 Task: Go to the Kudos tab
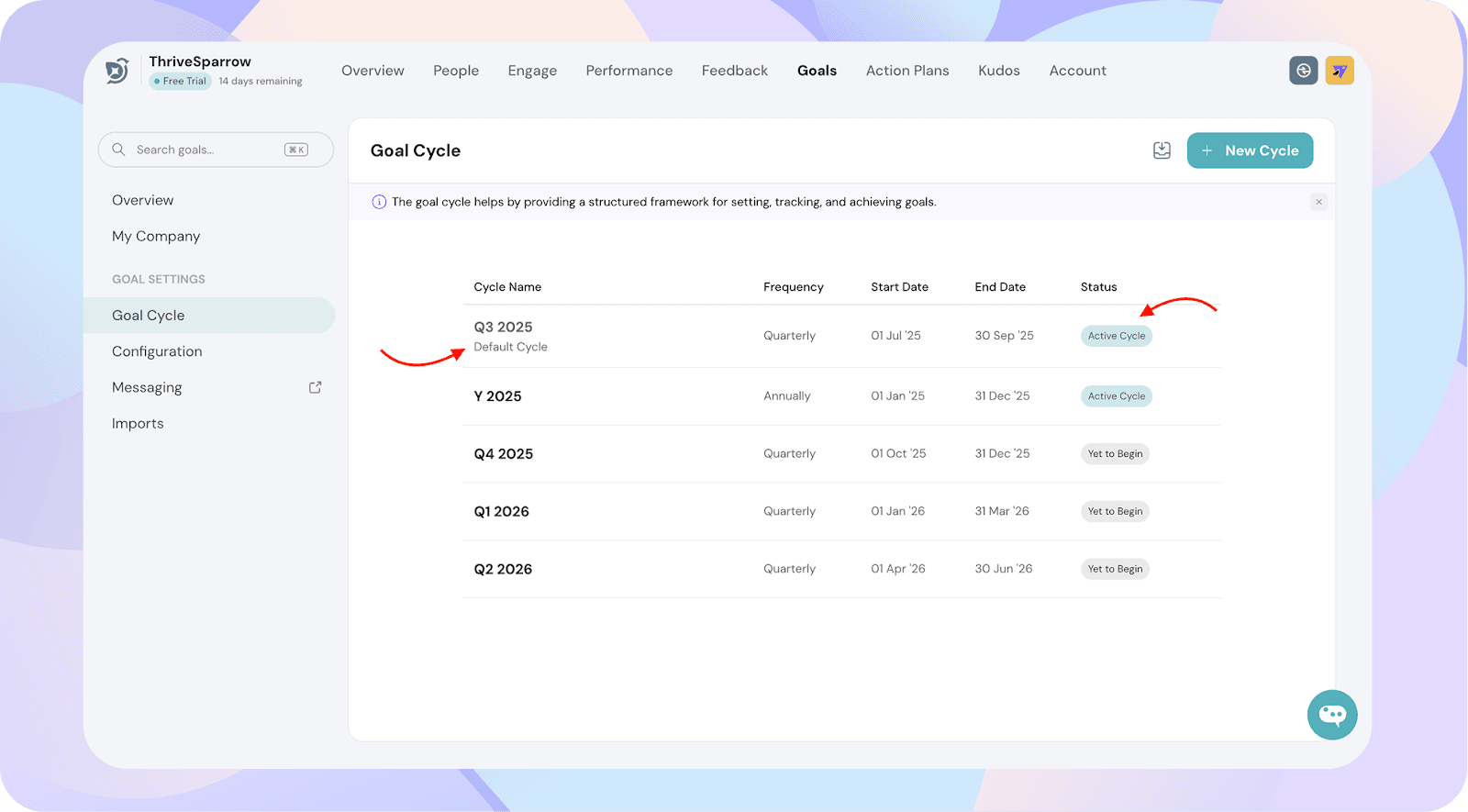[998, 71]
